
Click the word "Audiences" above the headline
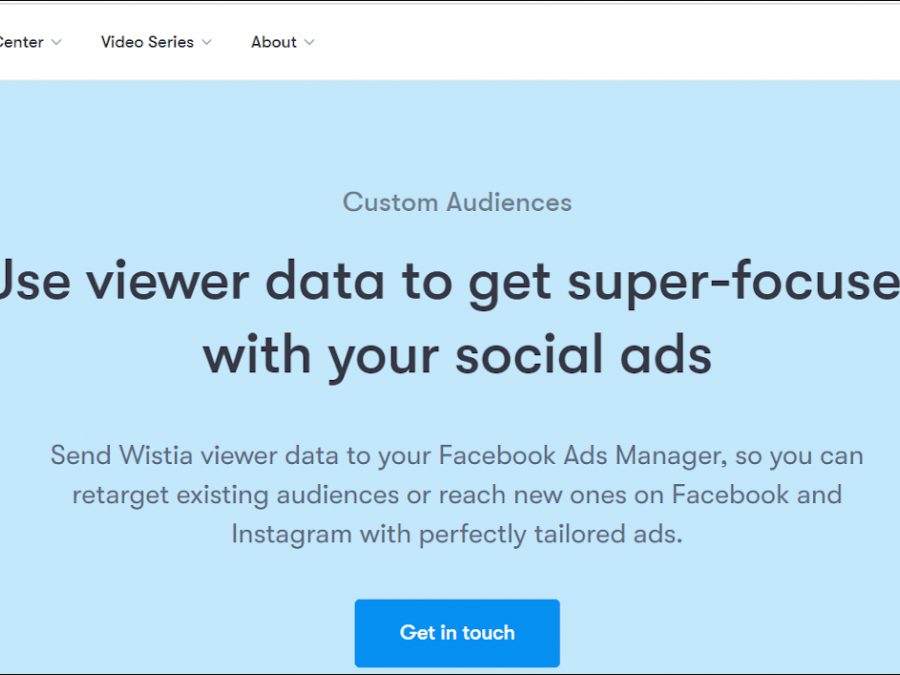point(509,202)
